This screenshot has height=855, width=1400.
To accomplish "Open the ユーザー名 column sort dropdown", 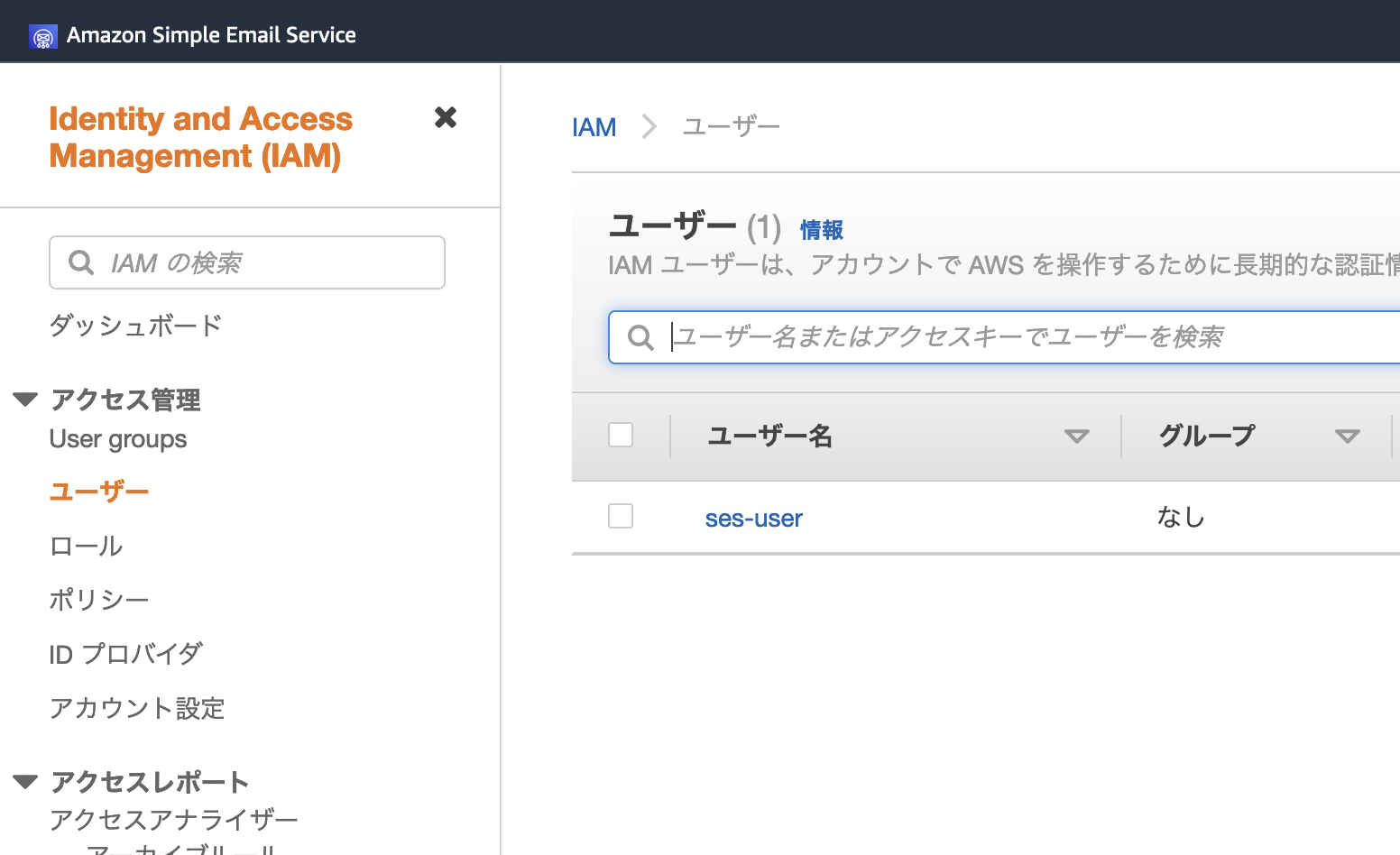I will (1077, 436).
